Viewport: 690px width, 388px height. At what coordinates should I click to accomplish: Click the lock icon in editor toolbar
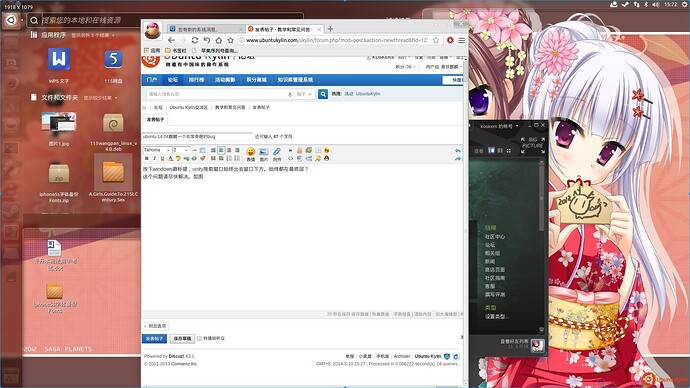click(299, 150)
